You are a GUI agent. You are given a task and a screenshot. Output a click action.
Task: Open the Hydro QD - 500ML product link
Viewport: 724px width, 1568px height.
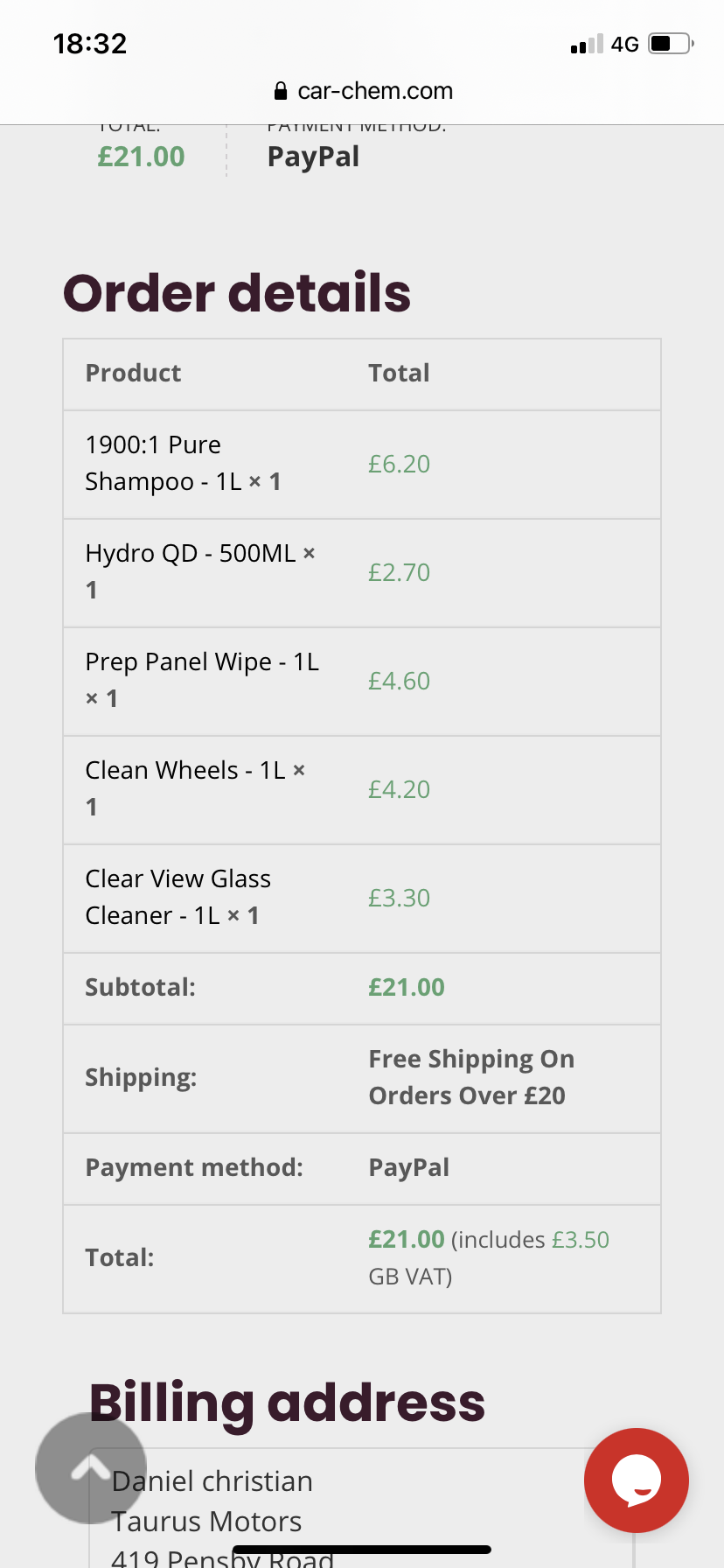191,553
